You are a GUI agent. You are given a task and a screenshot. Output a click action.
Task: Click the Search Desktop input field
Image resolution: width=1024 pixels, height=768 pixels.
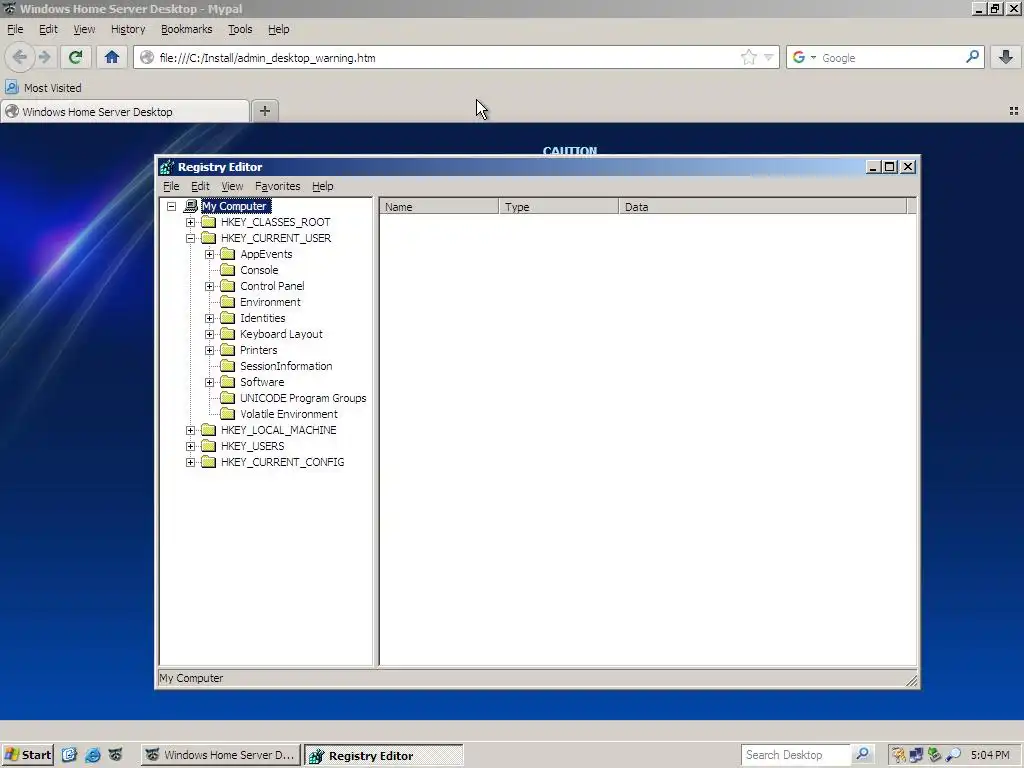point(795,755)
